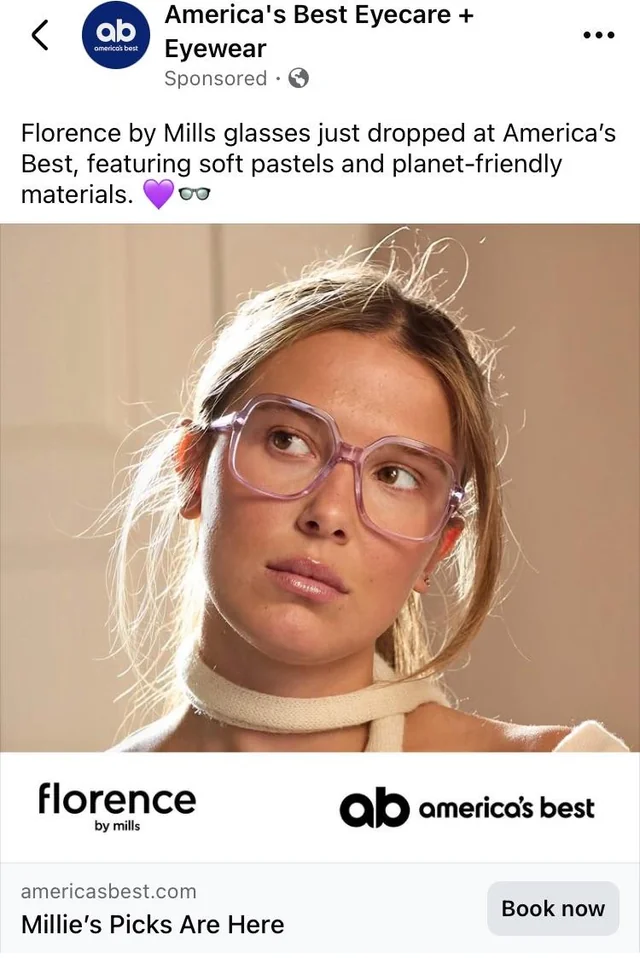Click the small 'by mills' text
640x958 pixels.
[x=117, y=826]
